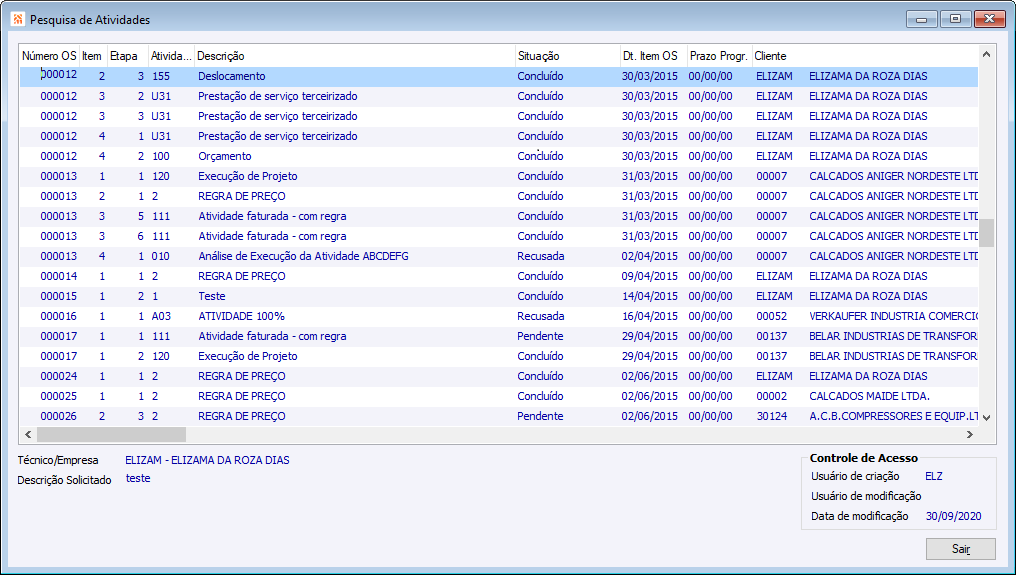Screen dimensions: 1016x575
Task: Click the Prazo Progr. column header
Action: tap(719, 56)
